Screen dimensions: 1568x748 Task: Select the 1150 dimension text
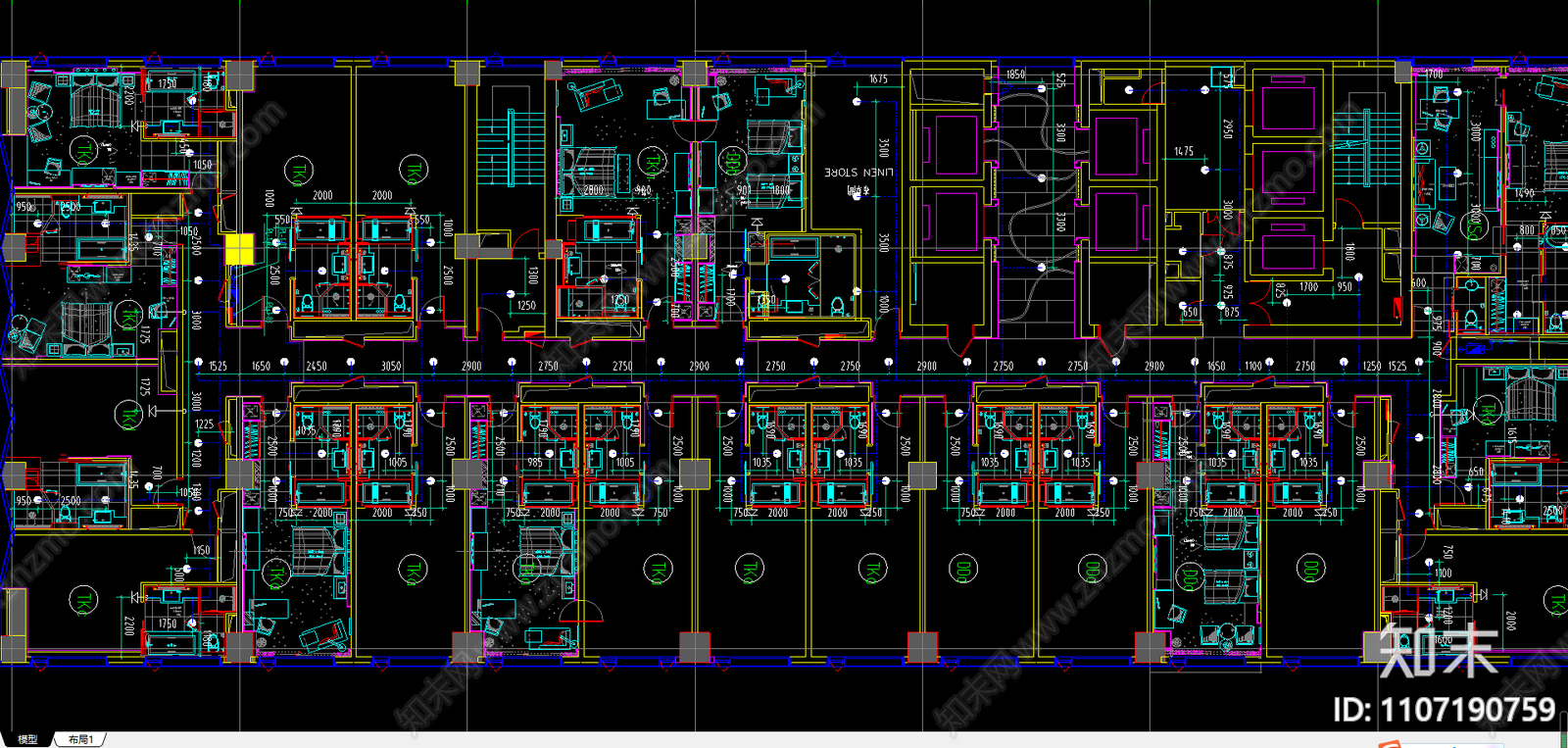click(x=201, y=550)
